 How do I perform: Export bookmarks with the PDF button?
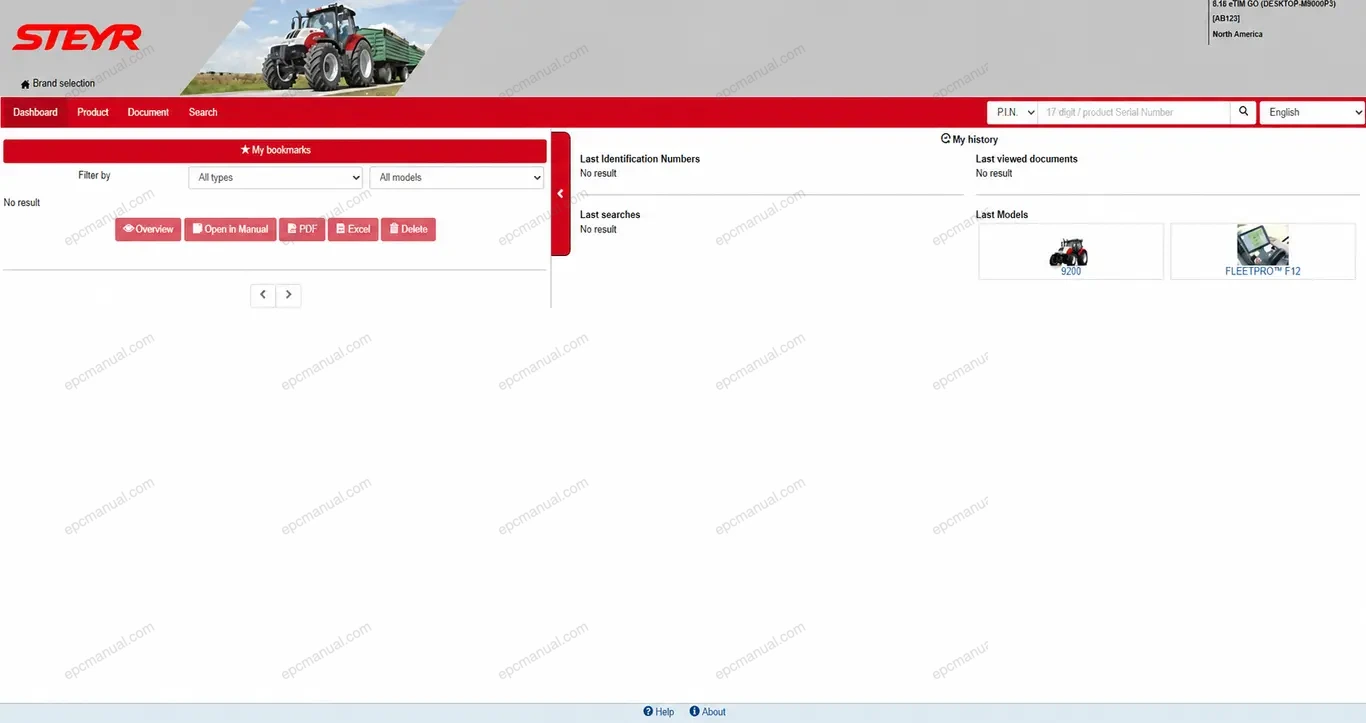tap(302, 229)
